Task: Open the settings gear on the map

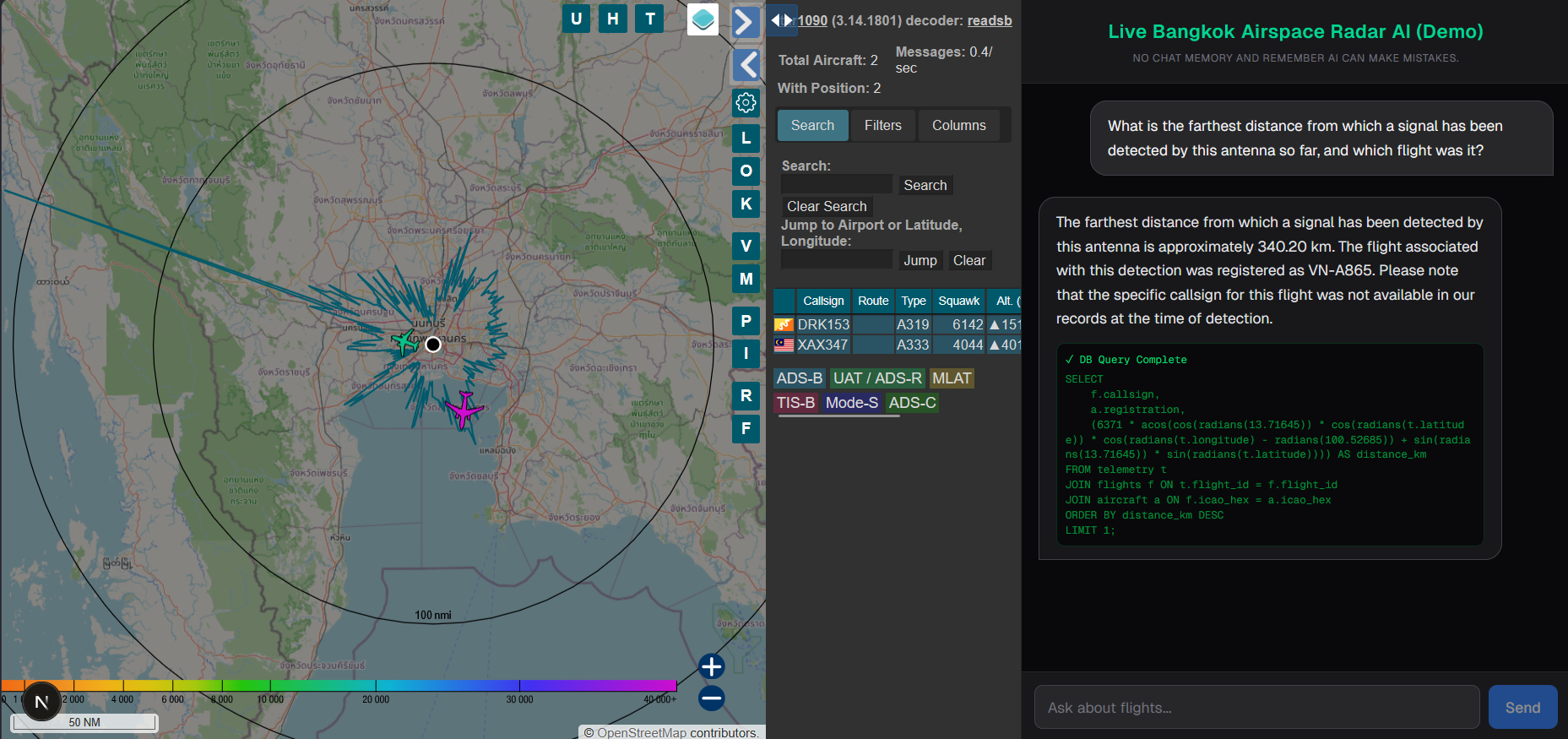Action: click(746, 103)
